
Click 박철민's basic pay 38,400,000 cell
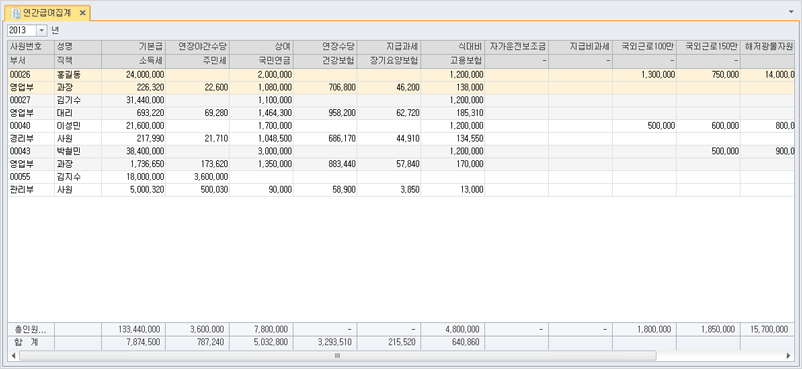tap(133, 151)
